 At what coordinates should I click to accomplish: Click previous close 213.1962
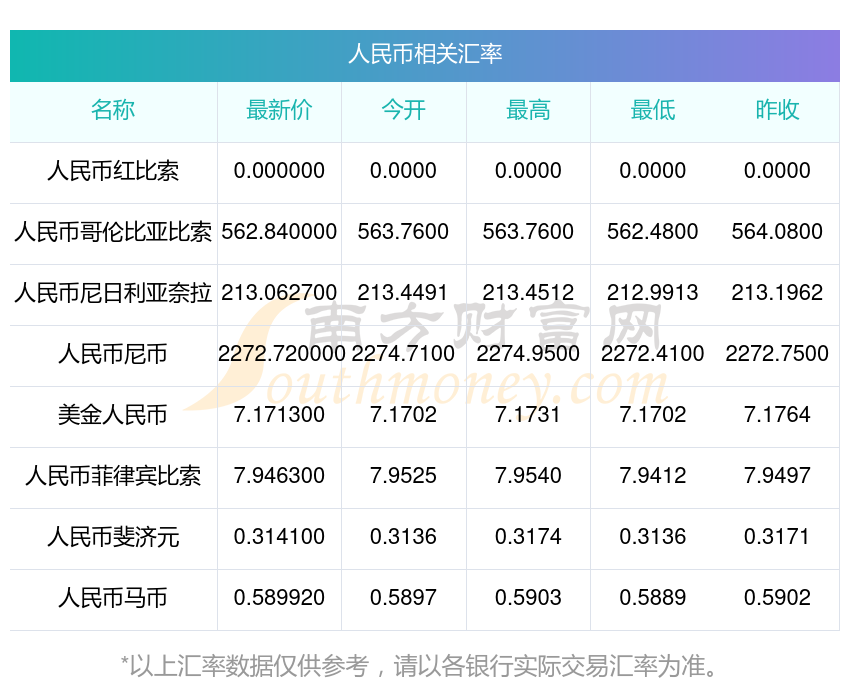(777, 293)
